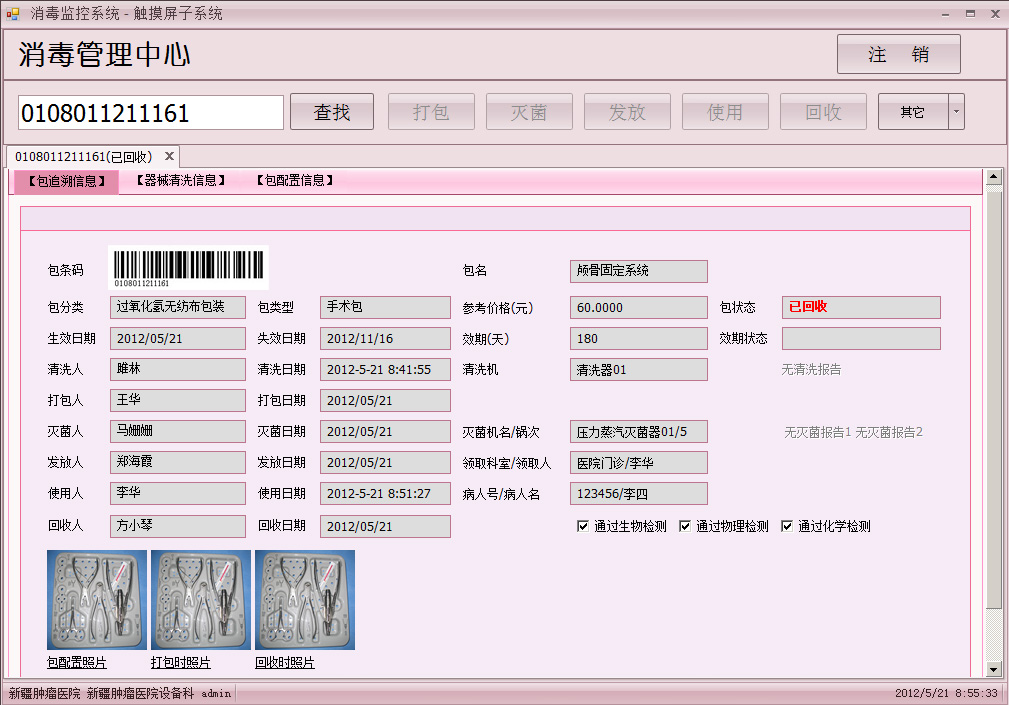Click the 查找 search button
This screenshot has height=705, width=1009.
332,112
